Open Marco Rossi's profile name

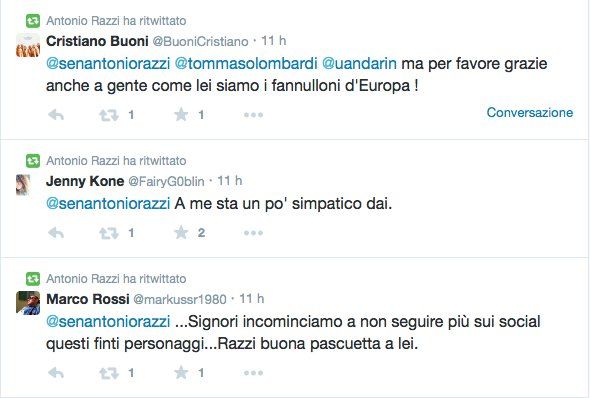coord(88,299)
